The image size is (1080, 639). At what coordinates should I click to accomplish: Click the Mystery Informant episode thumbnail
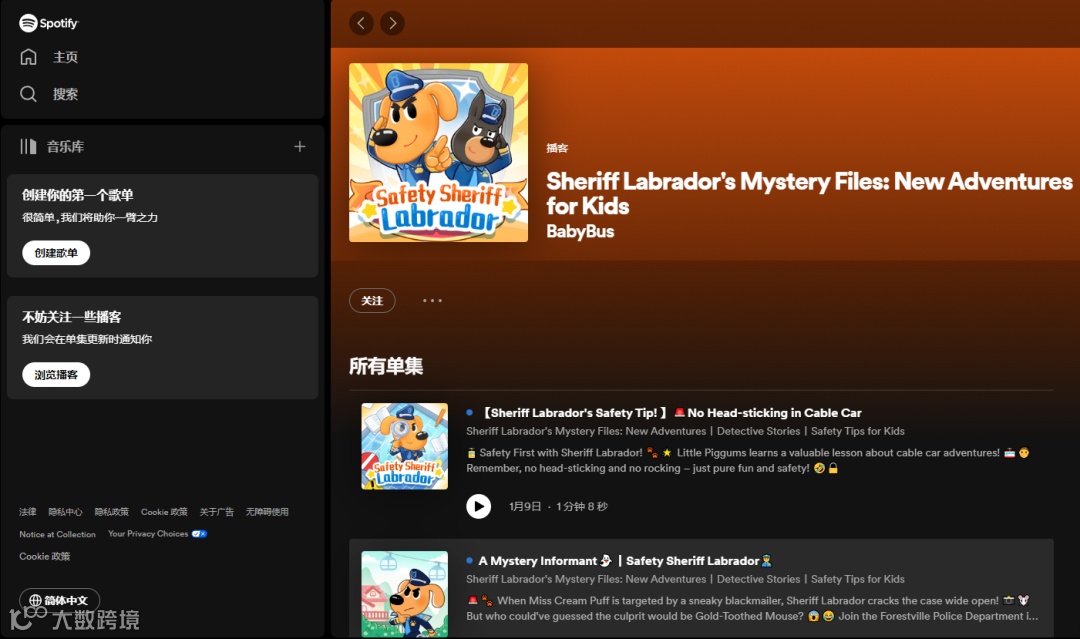pyautogui.click(x=404, y=594)
